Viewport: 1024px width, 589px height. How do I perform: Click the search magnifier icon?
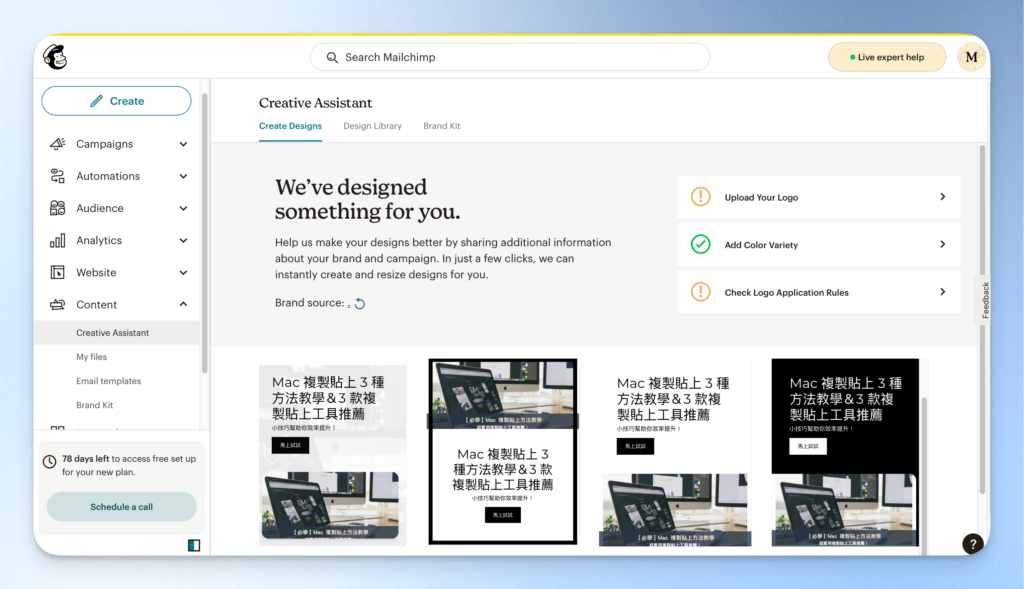click(332, 57)
